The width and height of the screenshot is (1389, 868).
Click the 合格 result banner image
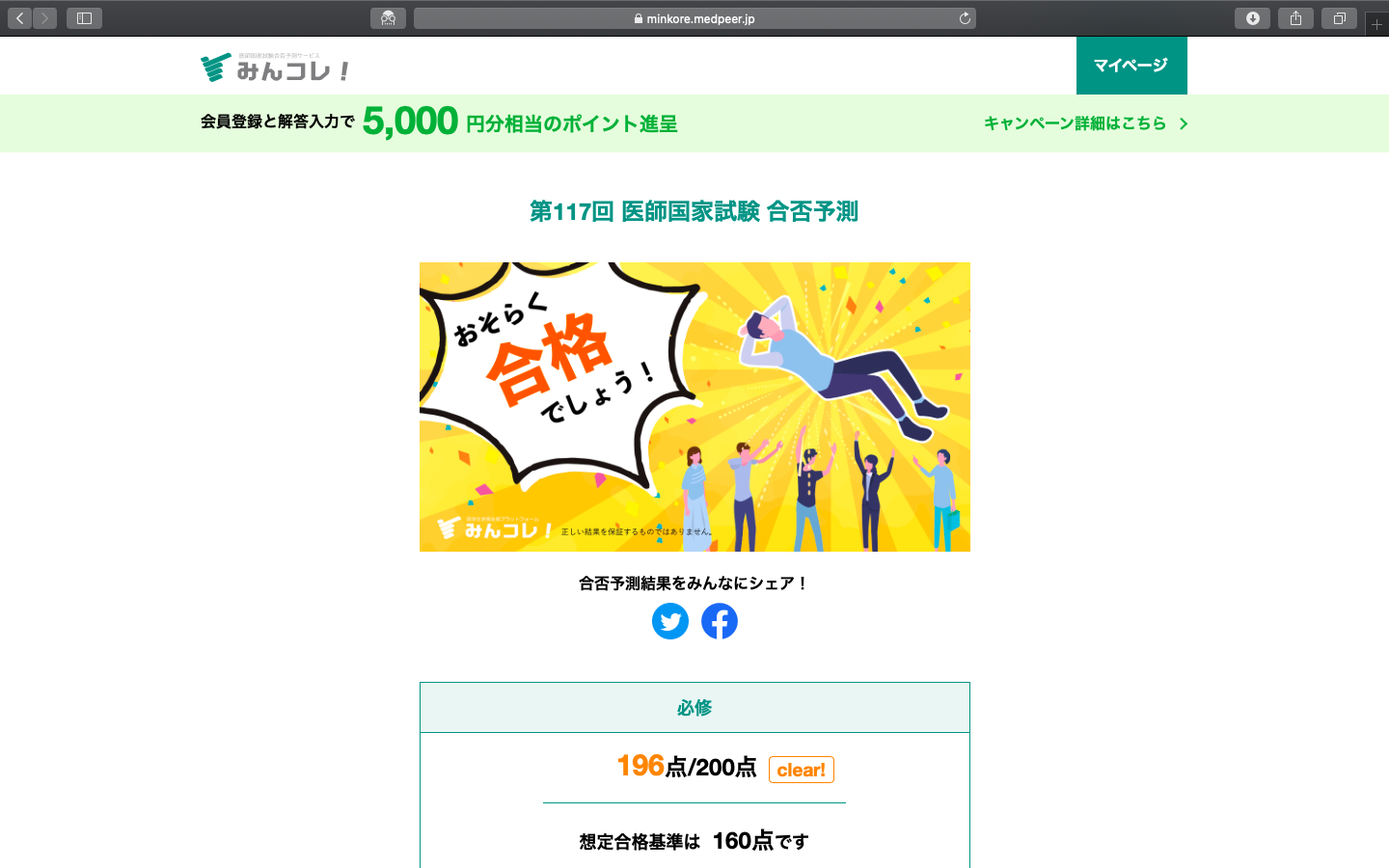point(694,407)
